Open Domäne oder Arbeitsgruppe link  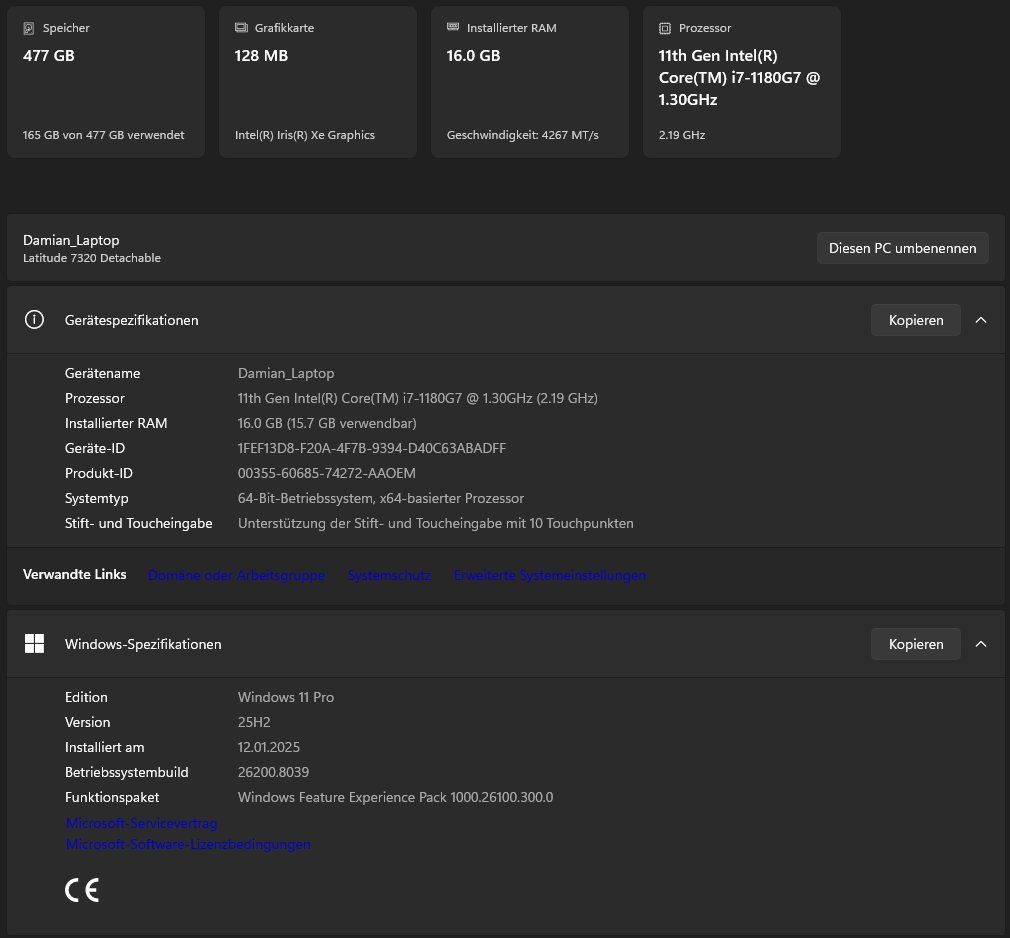click(x=236, y=575)
